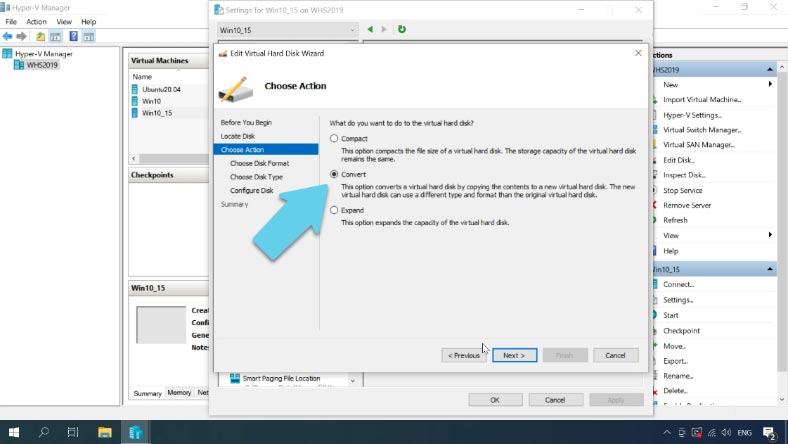Click the Win10 virtual machine row
The height and width of the screenshot is (444, 788).
pyautogui.click(x=169, y=101)
